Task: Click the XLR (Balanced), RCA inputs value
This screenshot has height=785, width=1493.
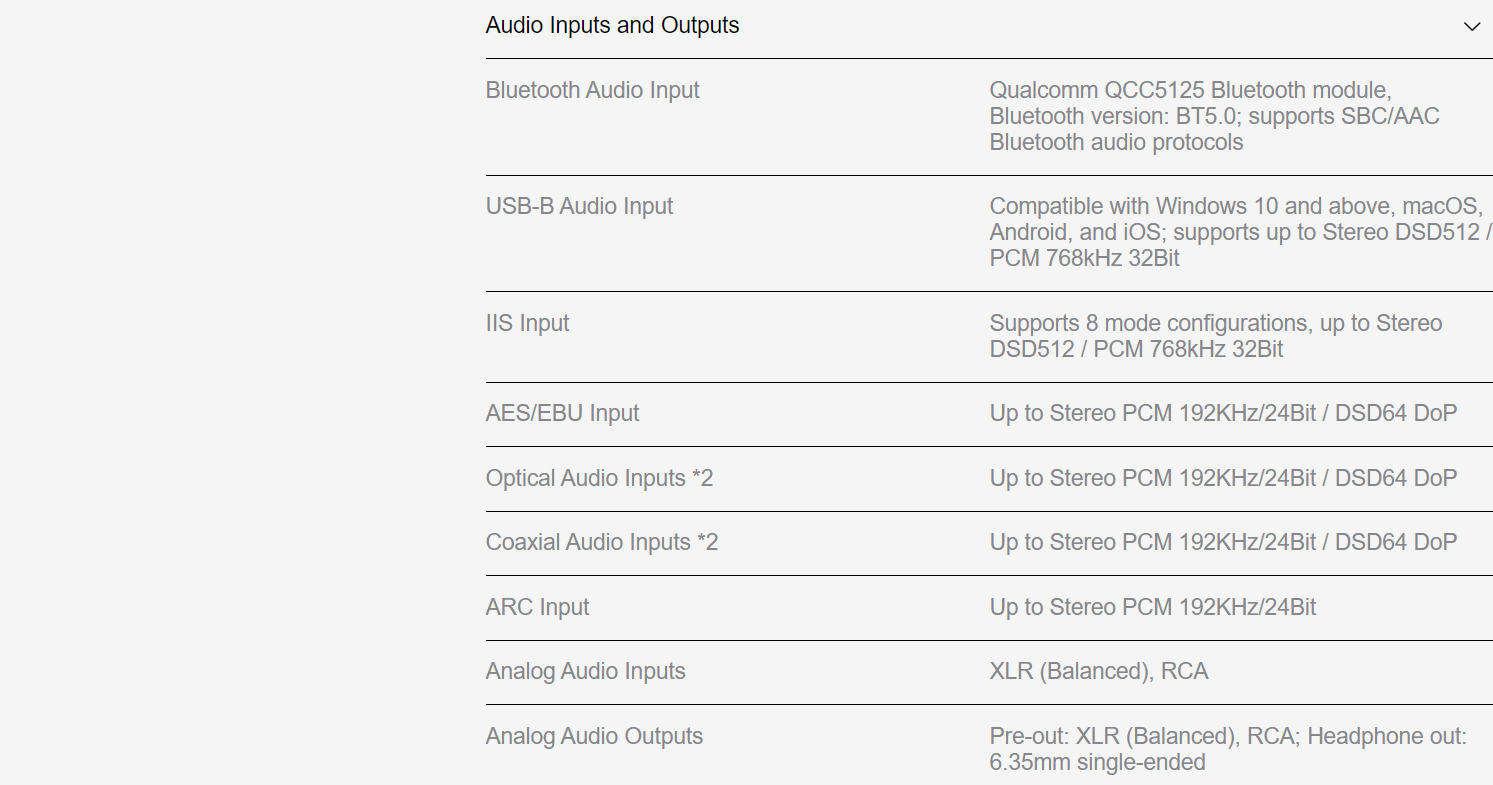Action: point(1098,671)
